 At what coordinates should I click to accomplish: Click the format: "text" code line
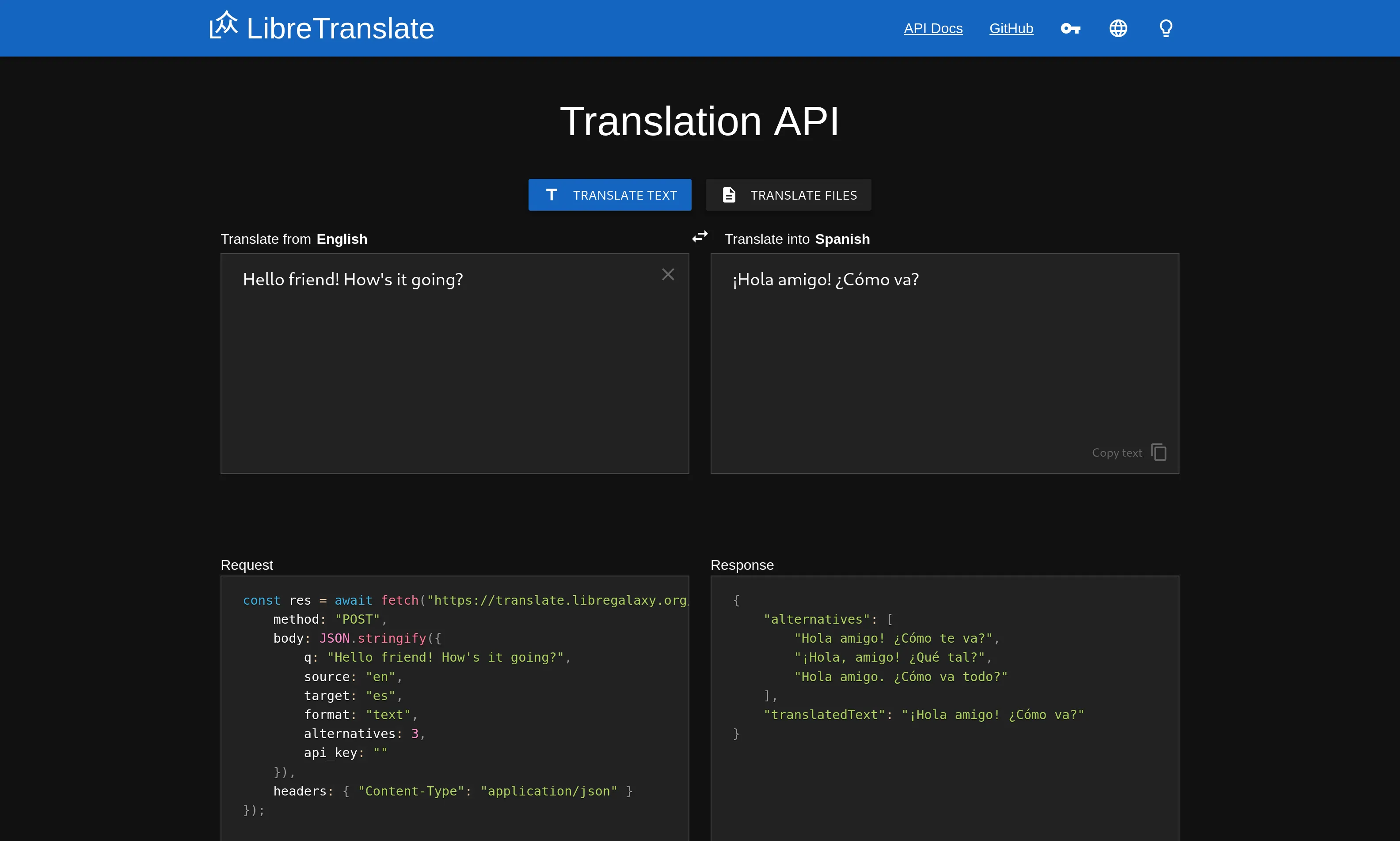coord(361,715)
